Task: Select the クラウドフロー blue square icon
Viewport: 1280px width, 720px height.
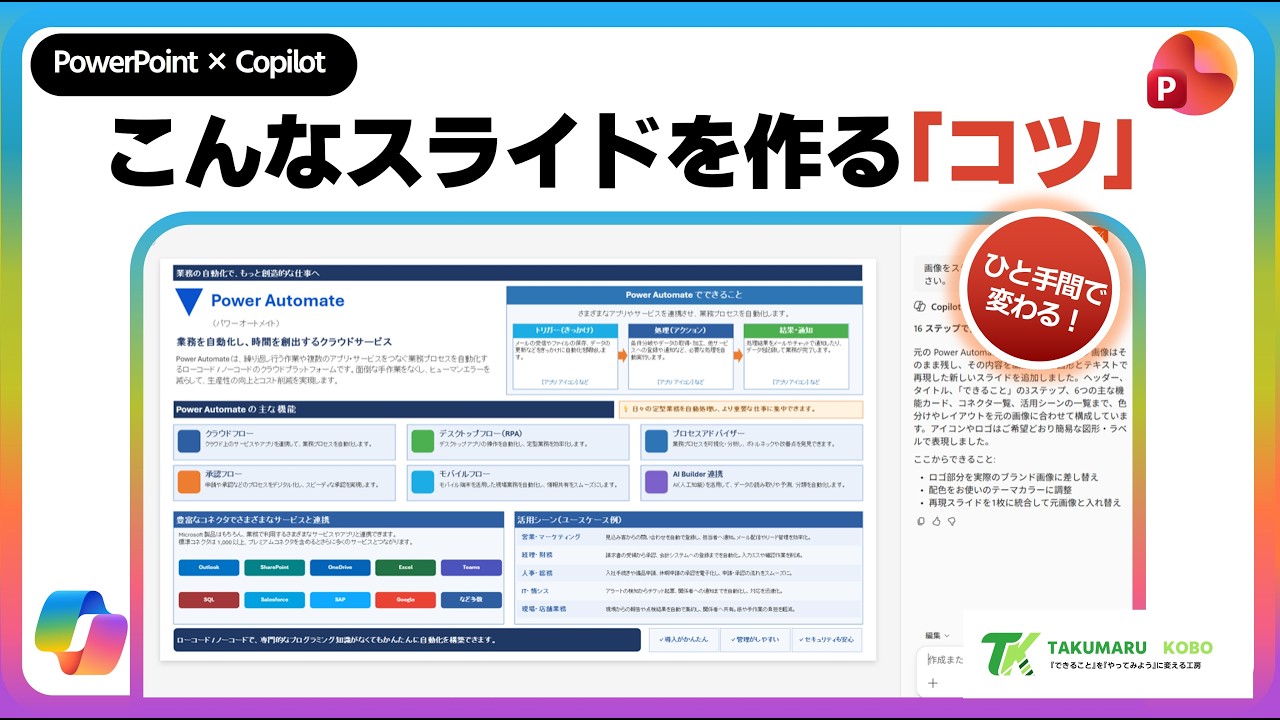Action: pyautogui.click(x=189, y=441)
